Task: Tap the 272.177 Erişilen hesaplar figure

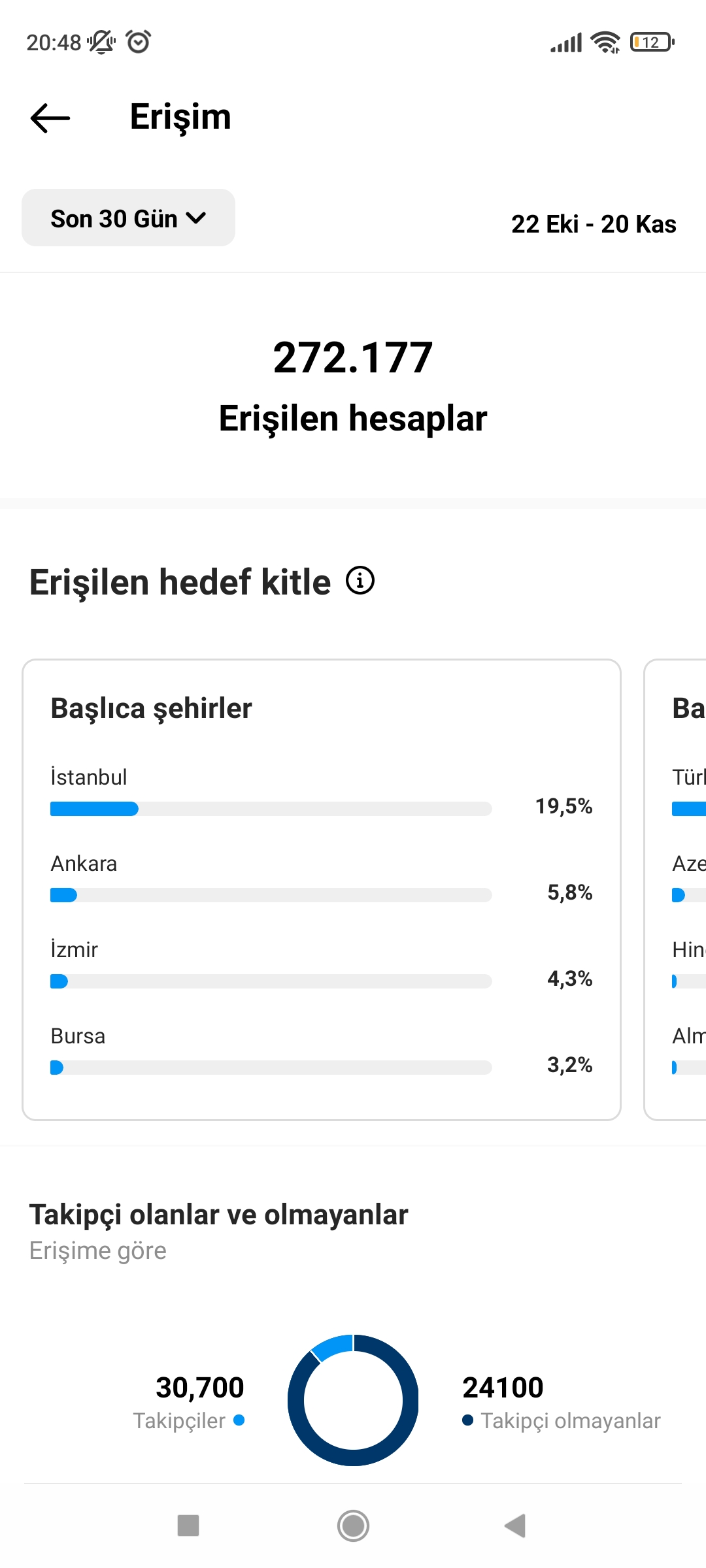Action: [353, 385]
